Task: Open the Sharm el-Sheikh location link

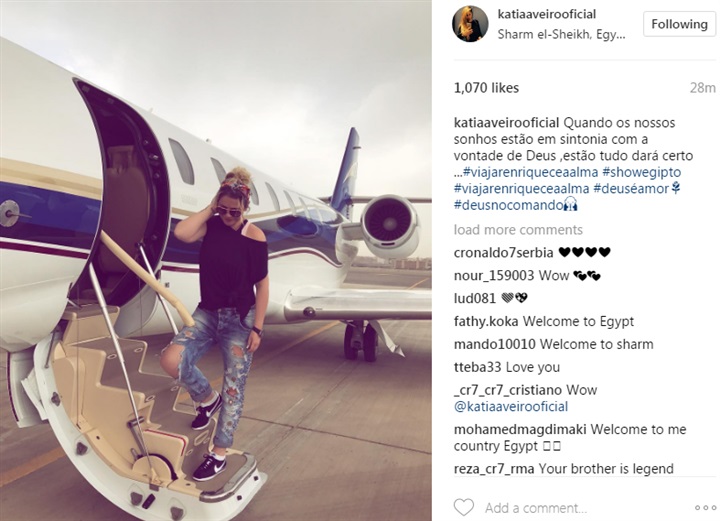Action: click(561, 34)
